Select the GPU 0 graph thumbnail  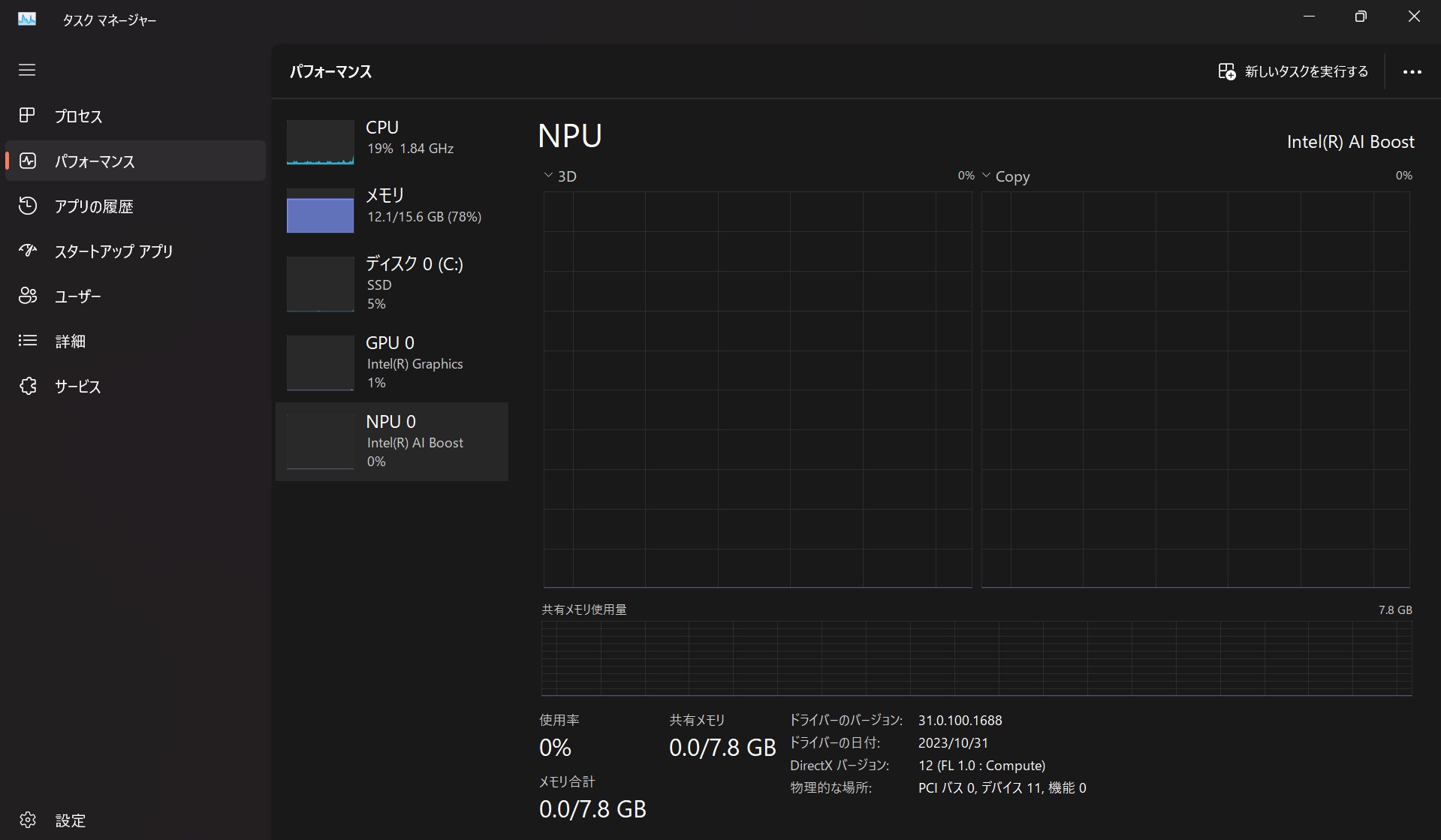coord(320,363)
